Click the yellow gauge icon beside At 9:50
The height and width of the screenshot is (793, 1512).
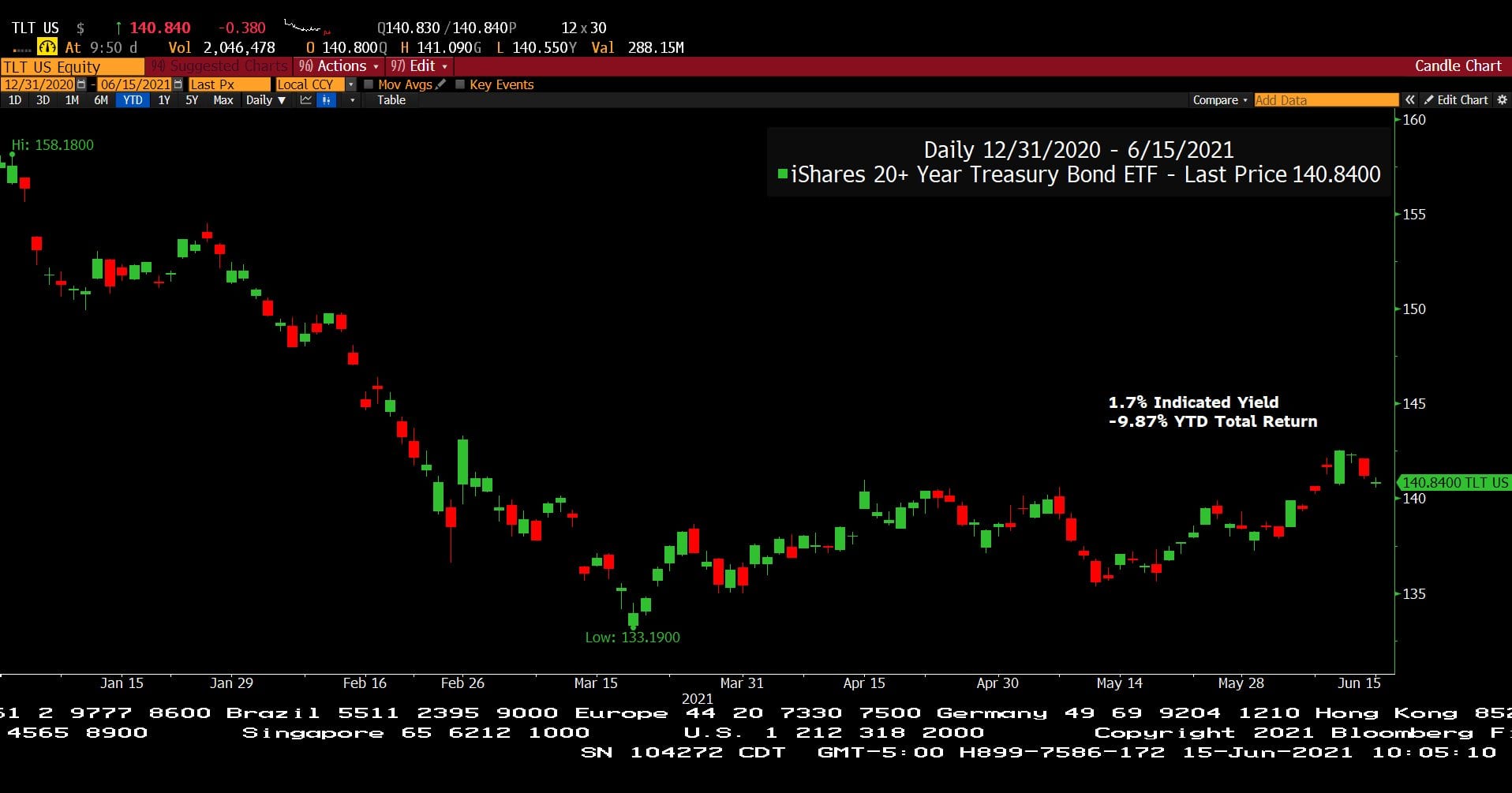(47, 47)
